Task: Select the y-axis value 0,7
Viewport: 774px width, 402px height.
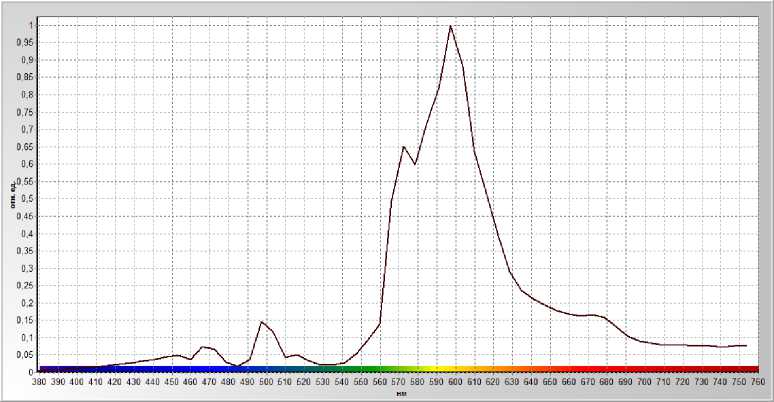Action: [x=28, y=129]
